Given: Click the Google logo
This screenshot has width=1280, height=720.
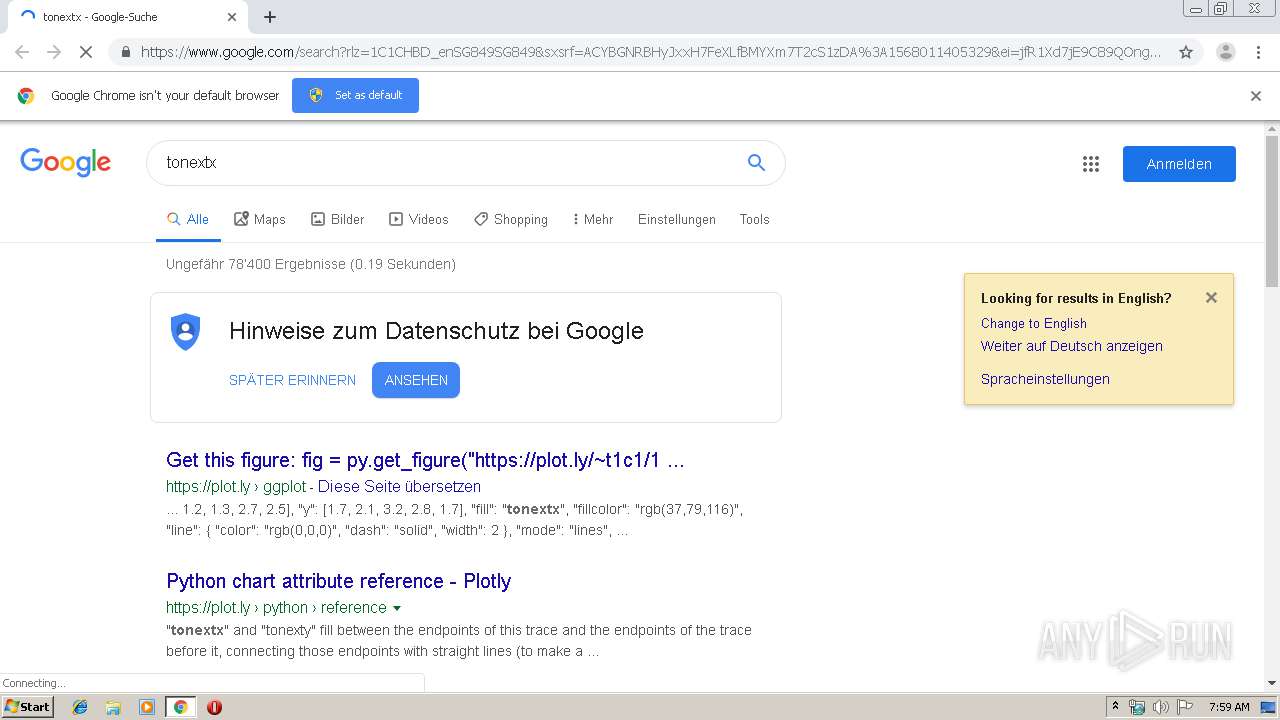Looking at the screenshot, I should click(65, 162).
